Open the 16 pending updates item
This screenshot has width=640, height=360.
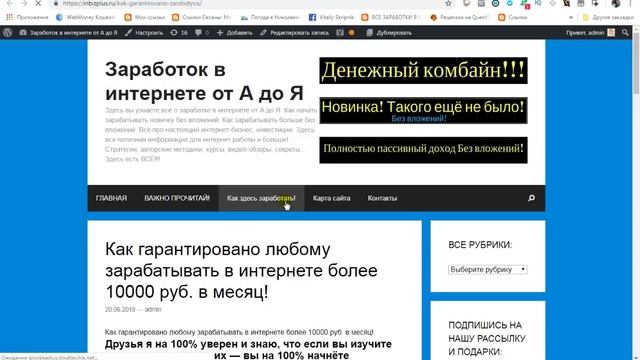pos(179,33)
